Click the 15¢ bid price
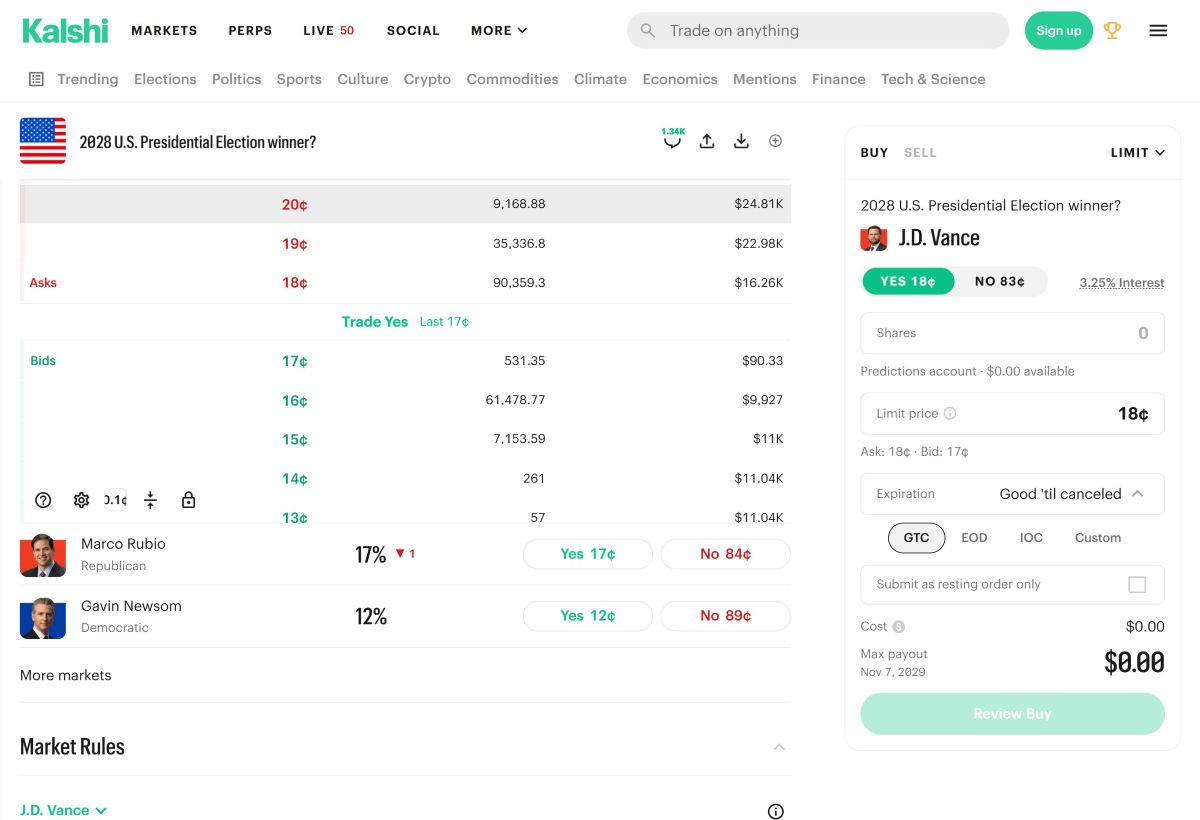Image resolution: width=1200 pixels, height=820 pixels. pyautogui.click(x=295, y=439)
